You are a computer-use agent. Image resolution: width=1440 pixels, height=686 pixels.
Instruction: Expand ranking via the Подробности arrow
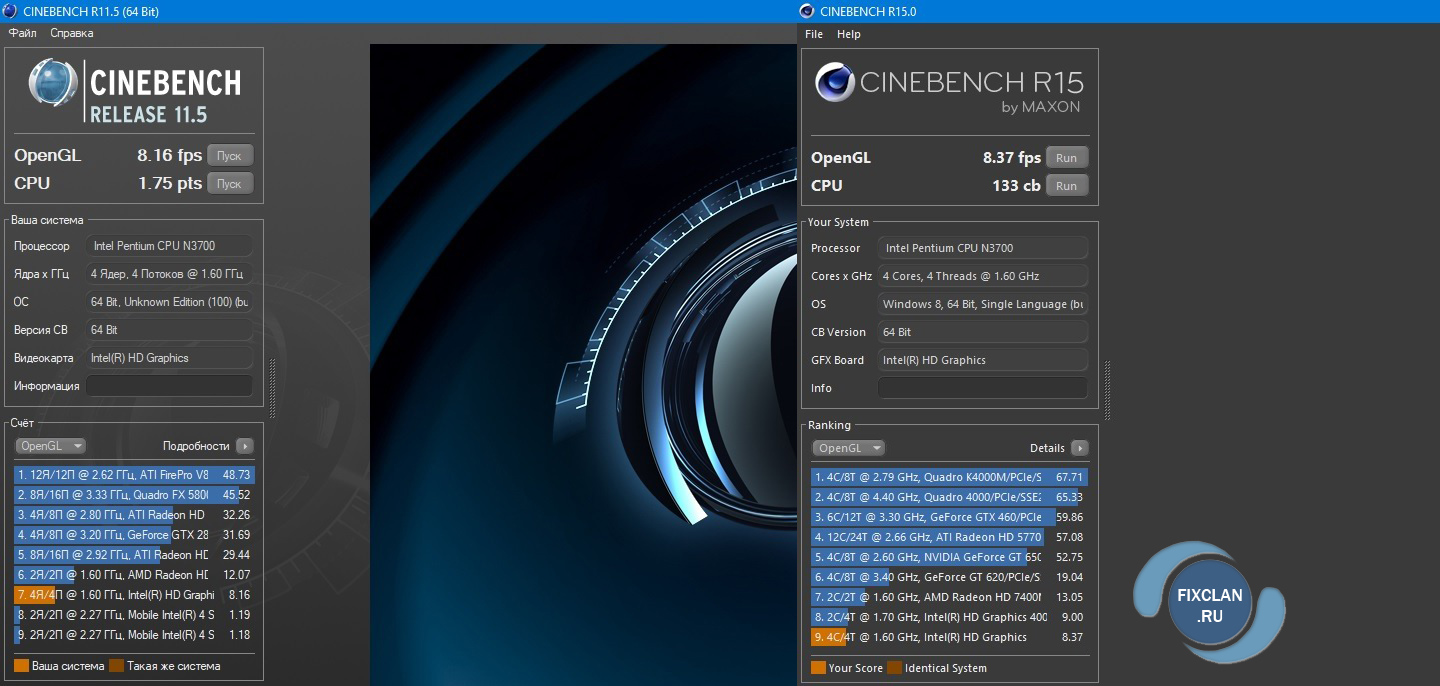tap(245, 446)
